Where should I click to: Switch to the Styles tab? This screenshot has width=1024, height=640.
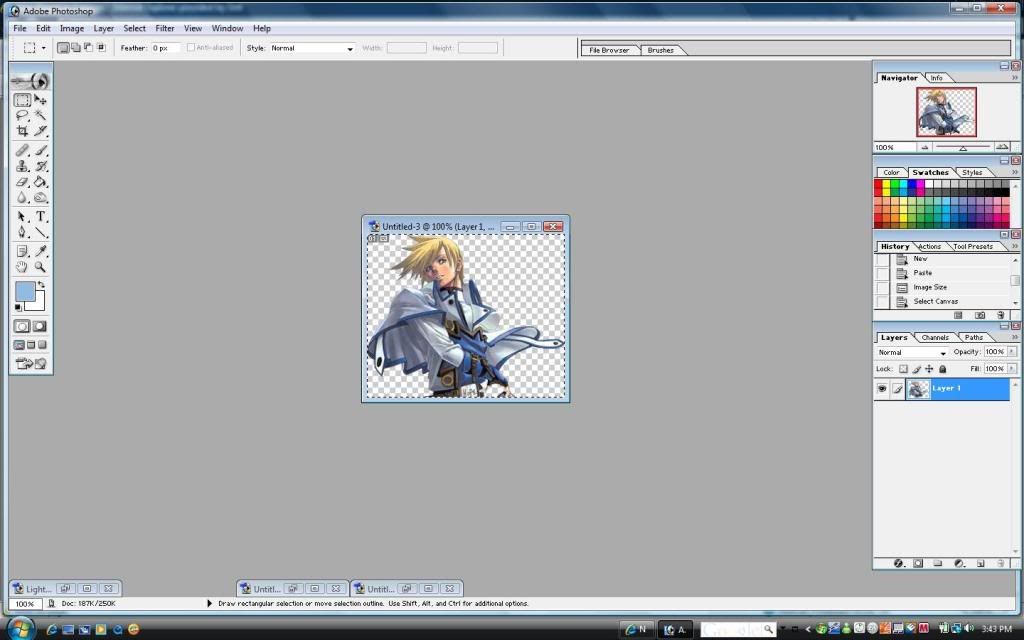(972, 172)
